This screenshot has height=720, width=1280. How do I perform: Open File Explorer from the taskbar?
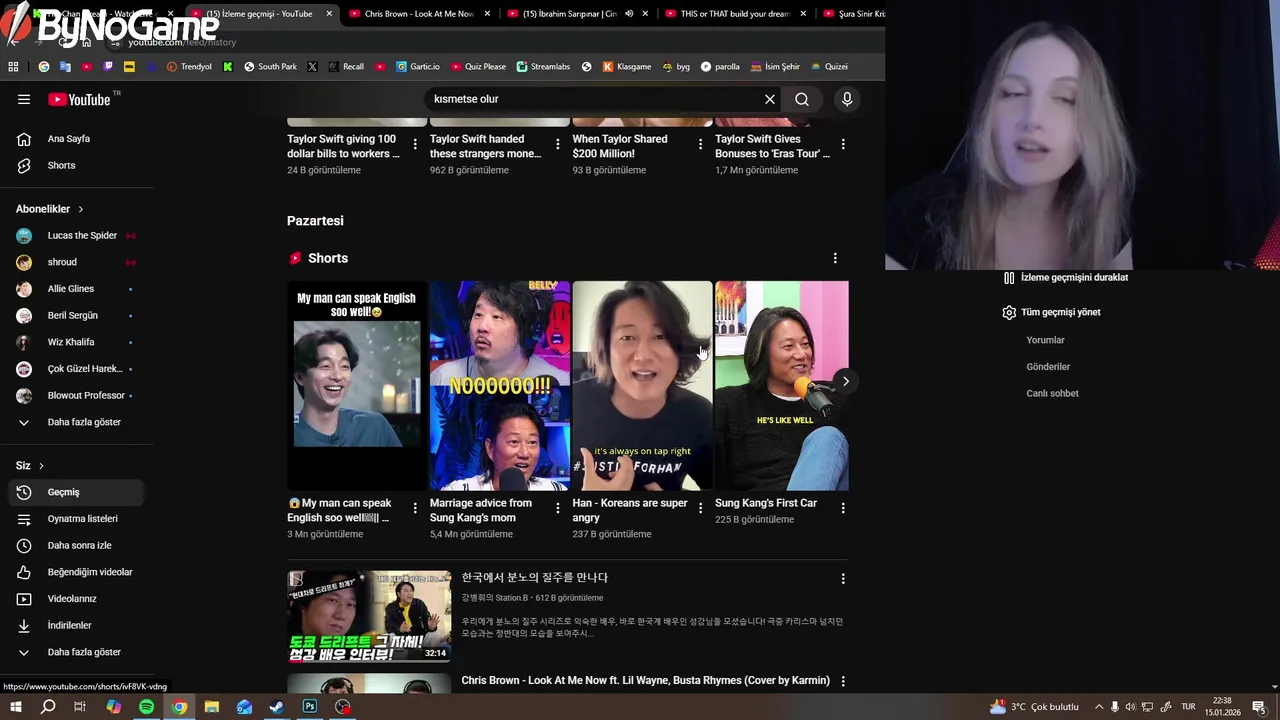tap(212, 707)
